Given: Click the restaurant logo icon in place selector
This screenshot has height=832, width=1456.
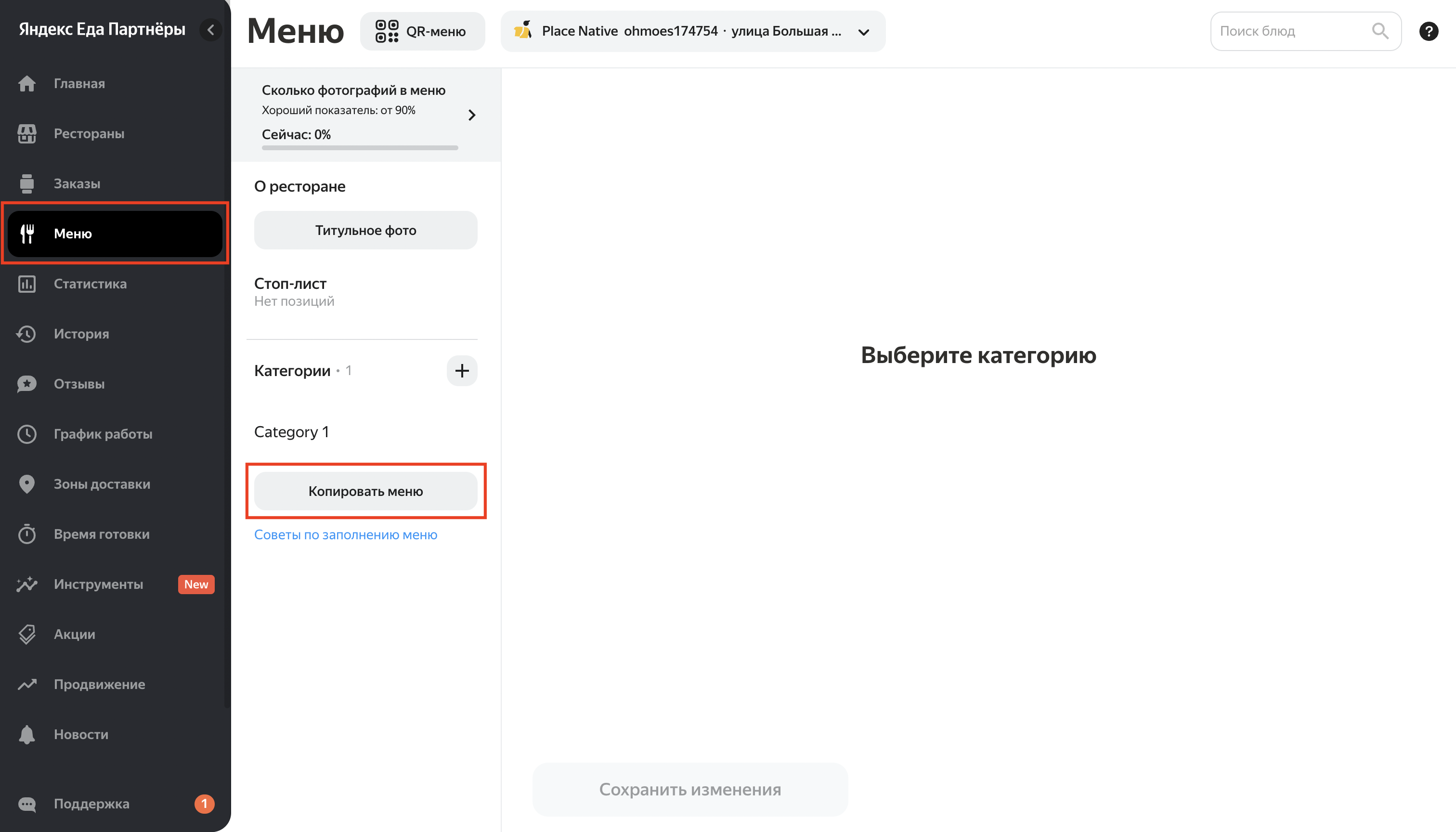Looking at the screenshot, I should coord(523,30).
